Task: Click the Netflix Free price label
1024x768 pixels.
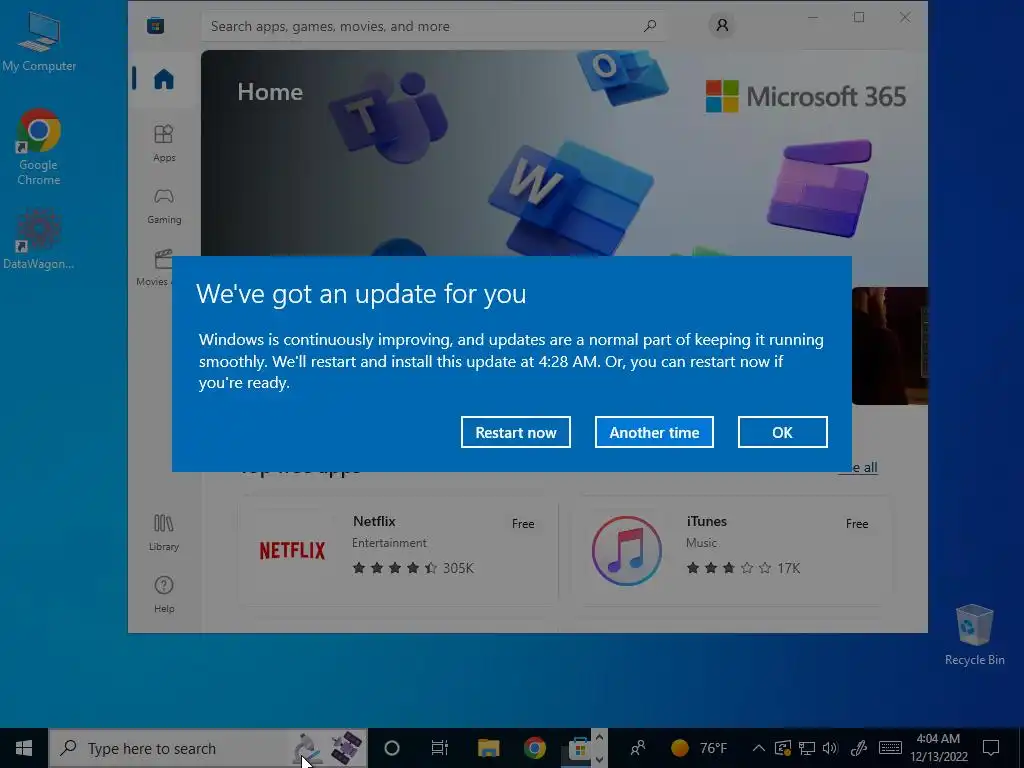Action: coord(523,524)
